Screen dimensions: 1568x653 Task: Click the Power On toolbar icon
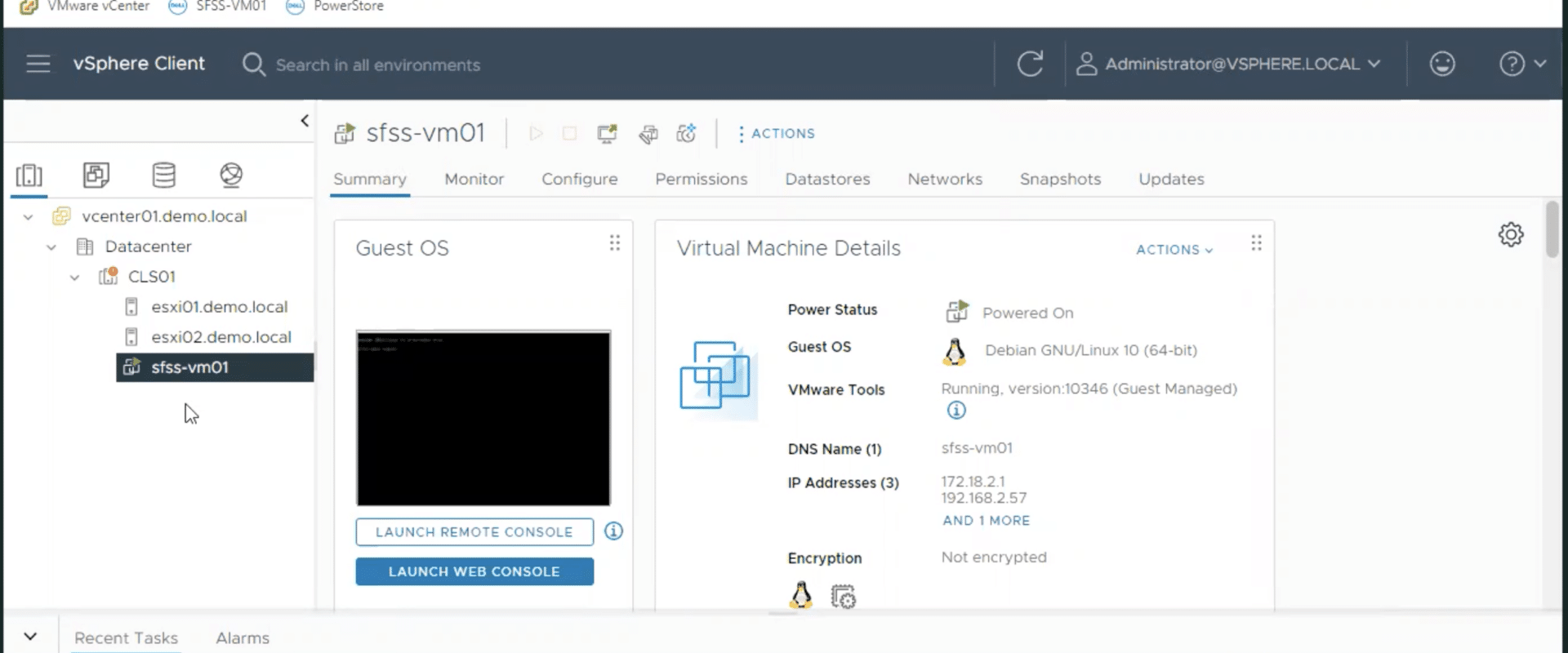point(536,133)
